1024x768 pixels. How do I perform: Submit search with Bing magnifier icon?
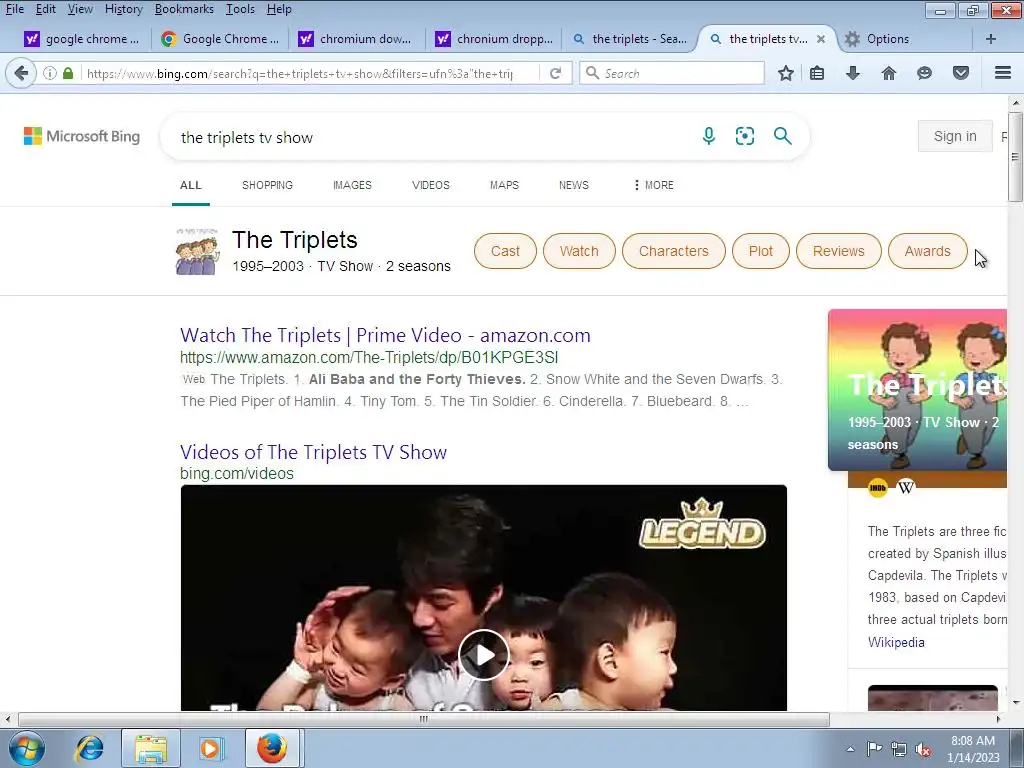[x=782, y=136]
